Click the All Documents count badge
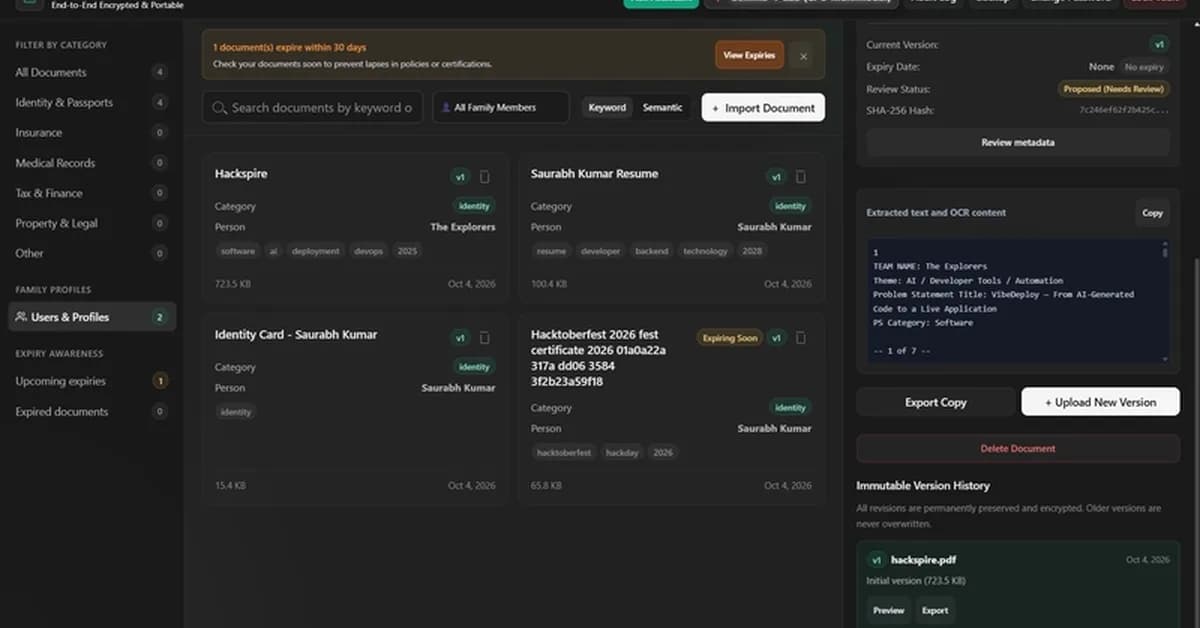The height and width of the screenshot is (628, 1200). coord(159,72)
